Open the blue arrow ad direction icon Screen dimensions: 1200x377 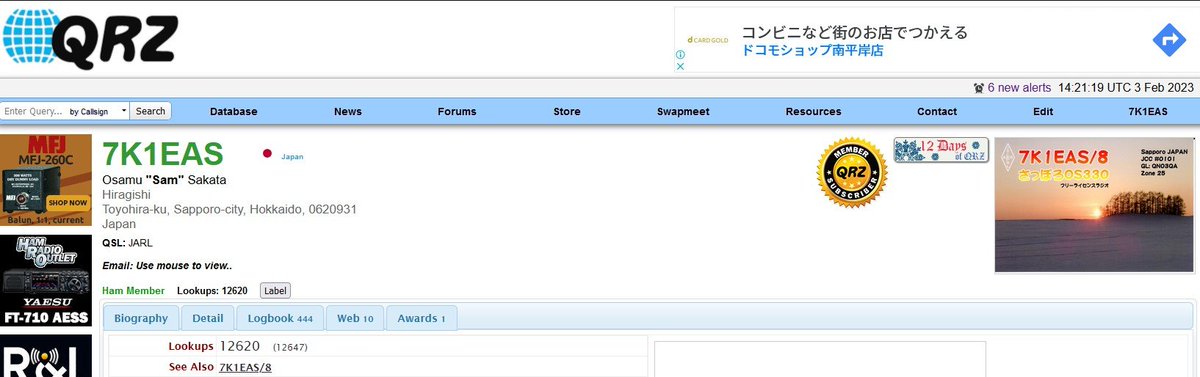(1169, 40)
